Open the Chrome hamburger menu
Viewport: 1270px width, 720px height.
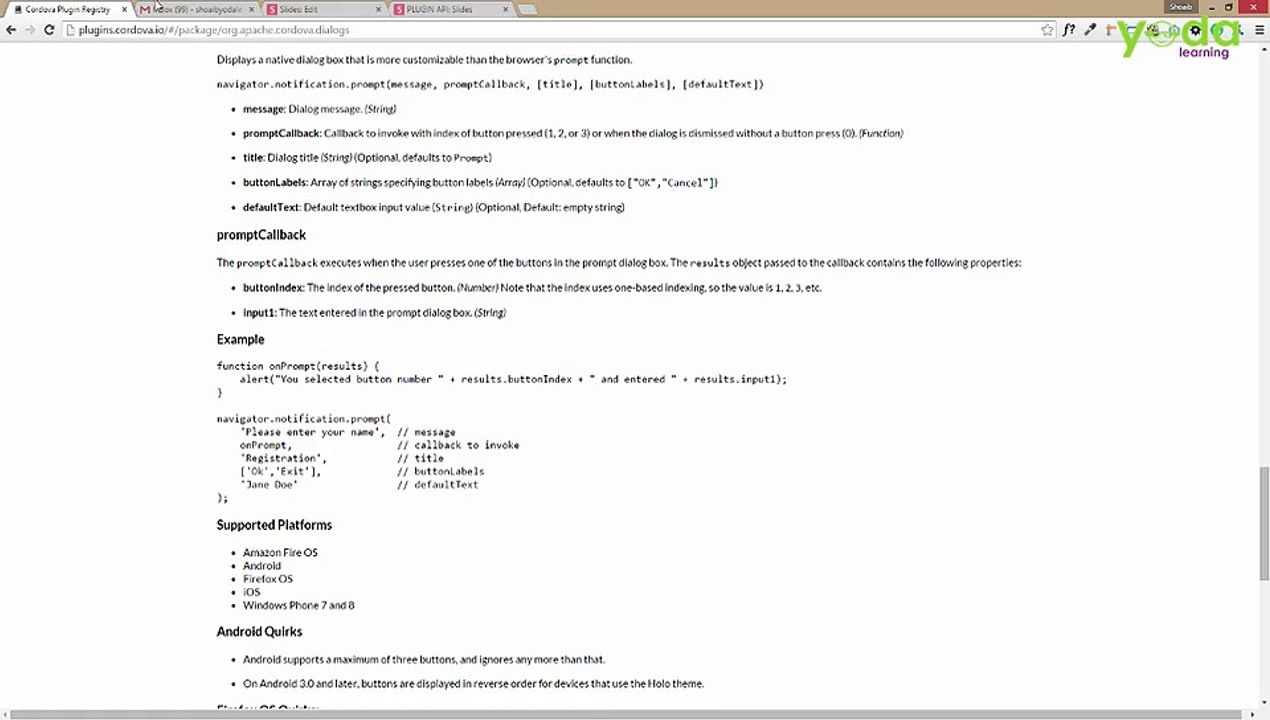coord(1258,30)
